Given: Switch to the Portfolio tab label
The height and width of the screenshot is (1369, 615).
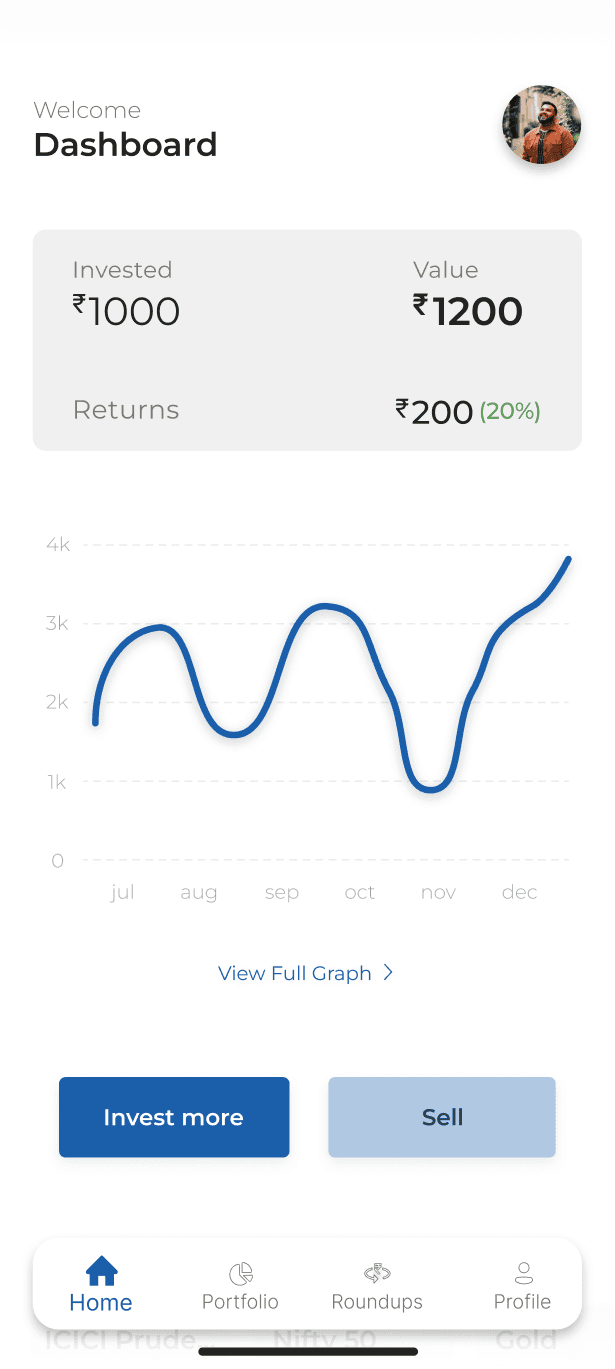Looking at the screenshot, I should tap(240, 1302).
